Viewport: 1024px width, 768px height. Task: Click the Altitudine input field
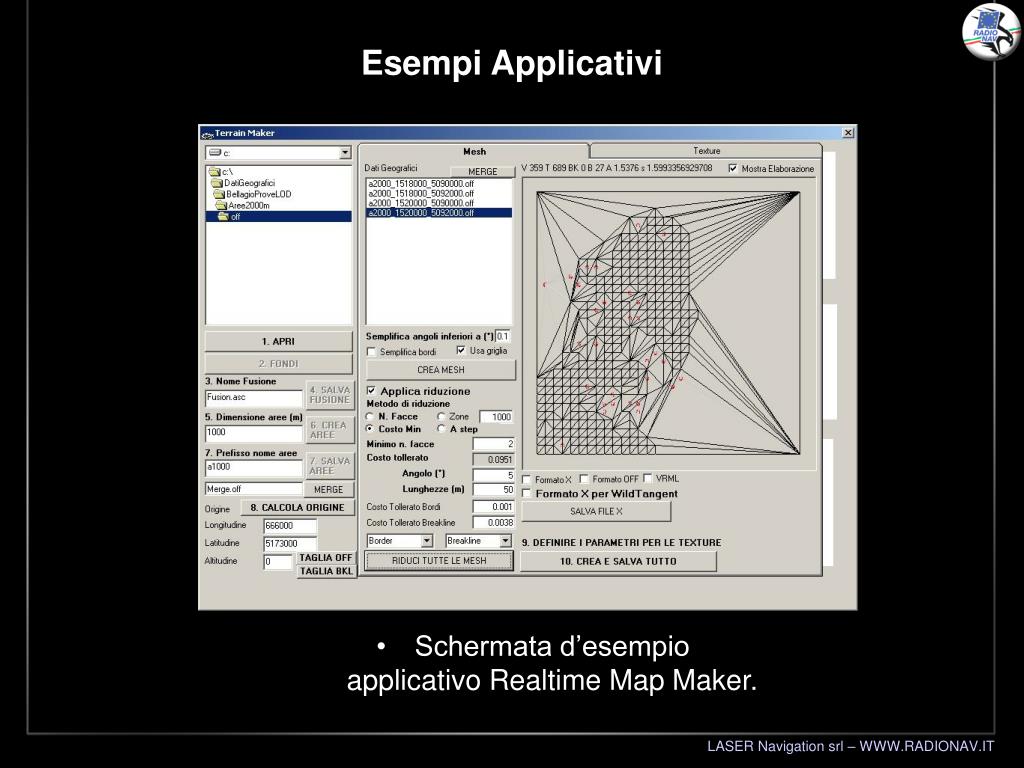click(278, 562)
